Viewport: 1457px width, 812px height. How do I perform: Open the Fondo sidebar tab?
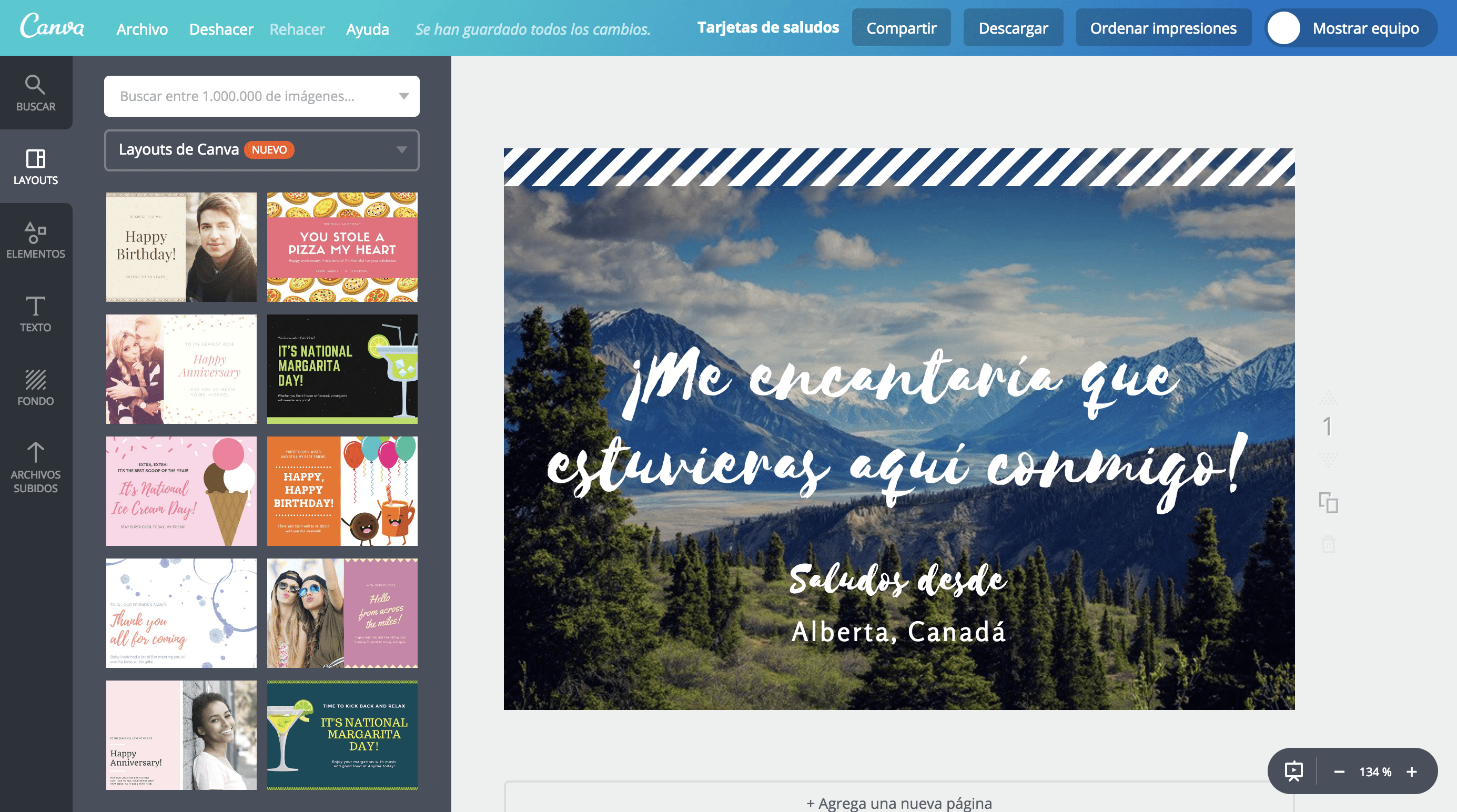[x=36, y=387]
